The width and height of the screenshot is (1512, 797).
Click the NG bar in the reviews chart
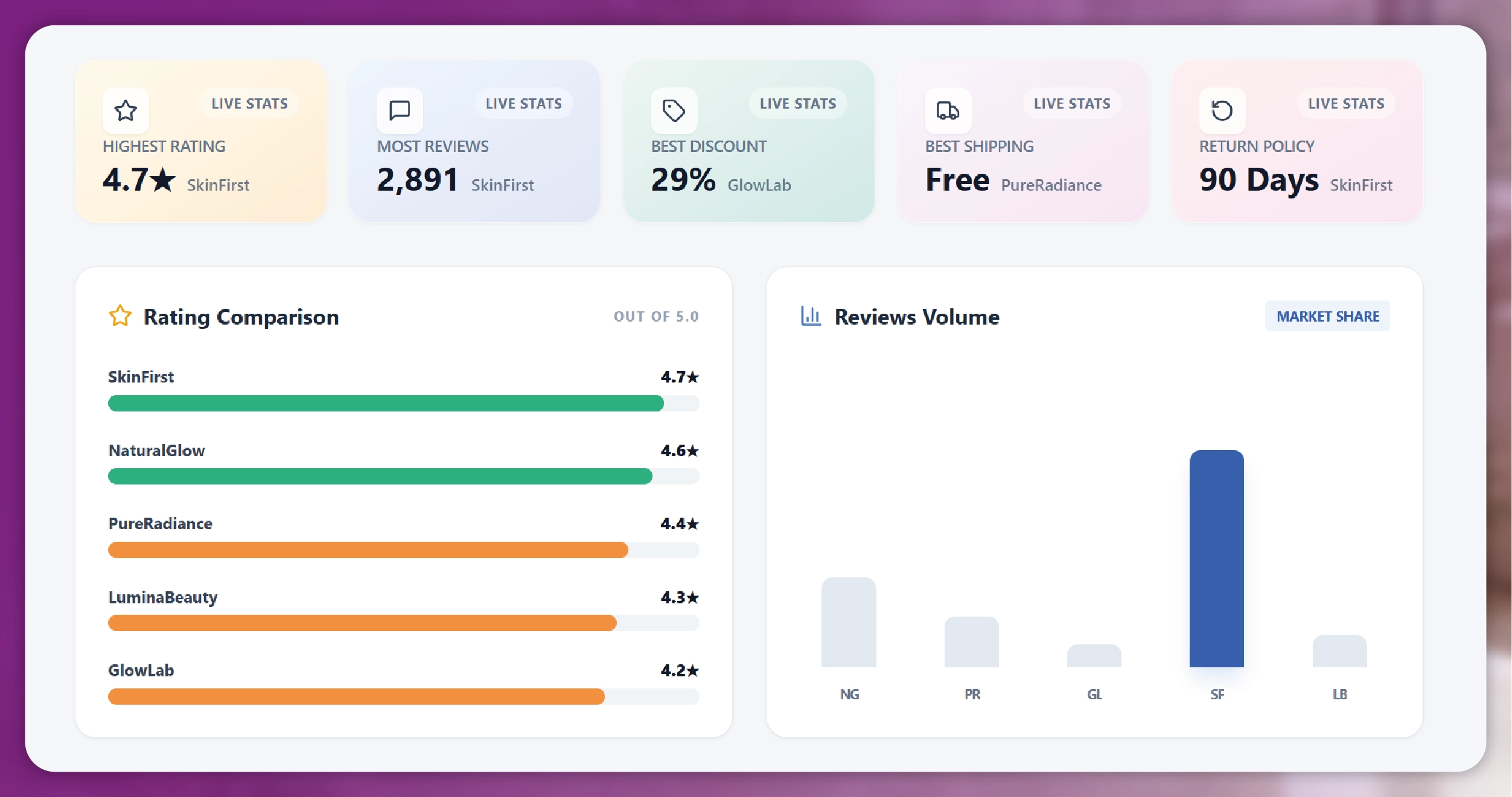click(849, 623)
